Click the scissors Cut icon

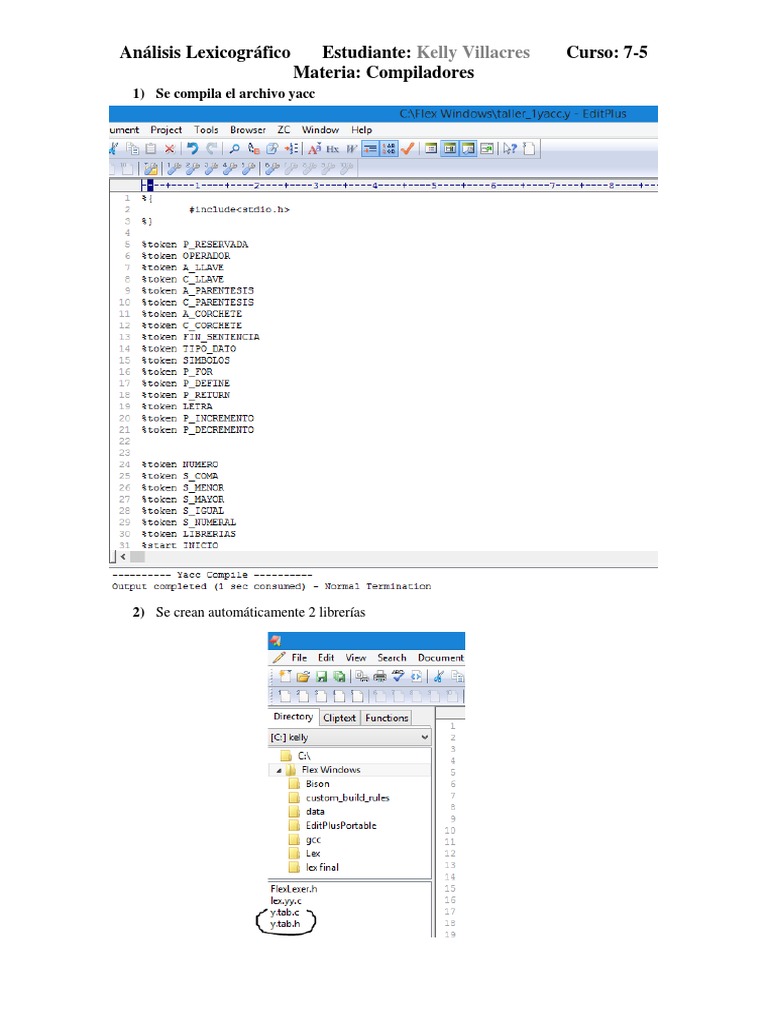pyautogui.click(x=439, y=677)
